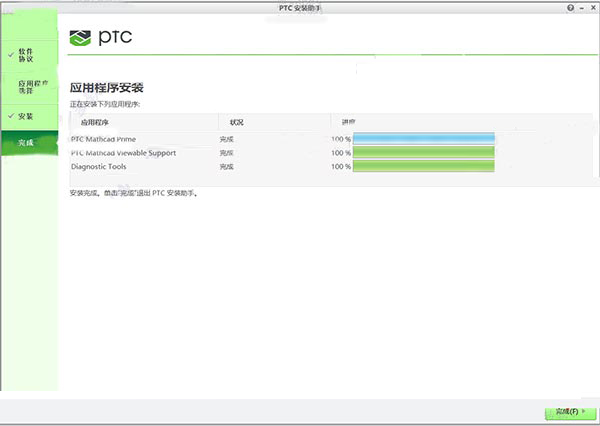Click the 完成 status of Diagnostic Tools
This screenshot has width=600, height=426.
click(227, 167)
